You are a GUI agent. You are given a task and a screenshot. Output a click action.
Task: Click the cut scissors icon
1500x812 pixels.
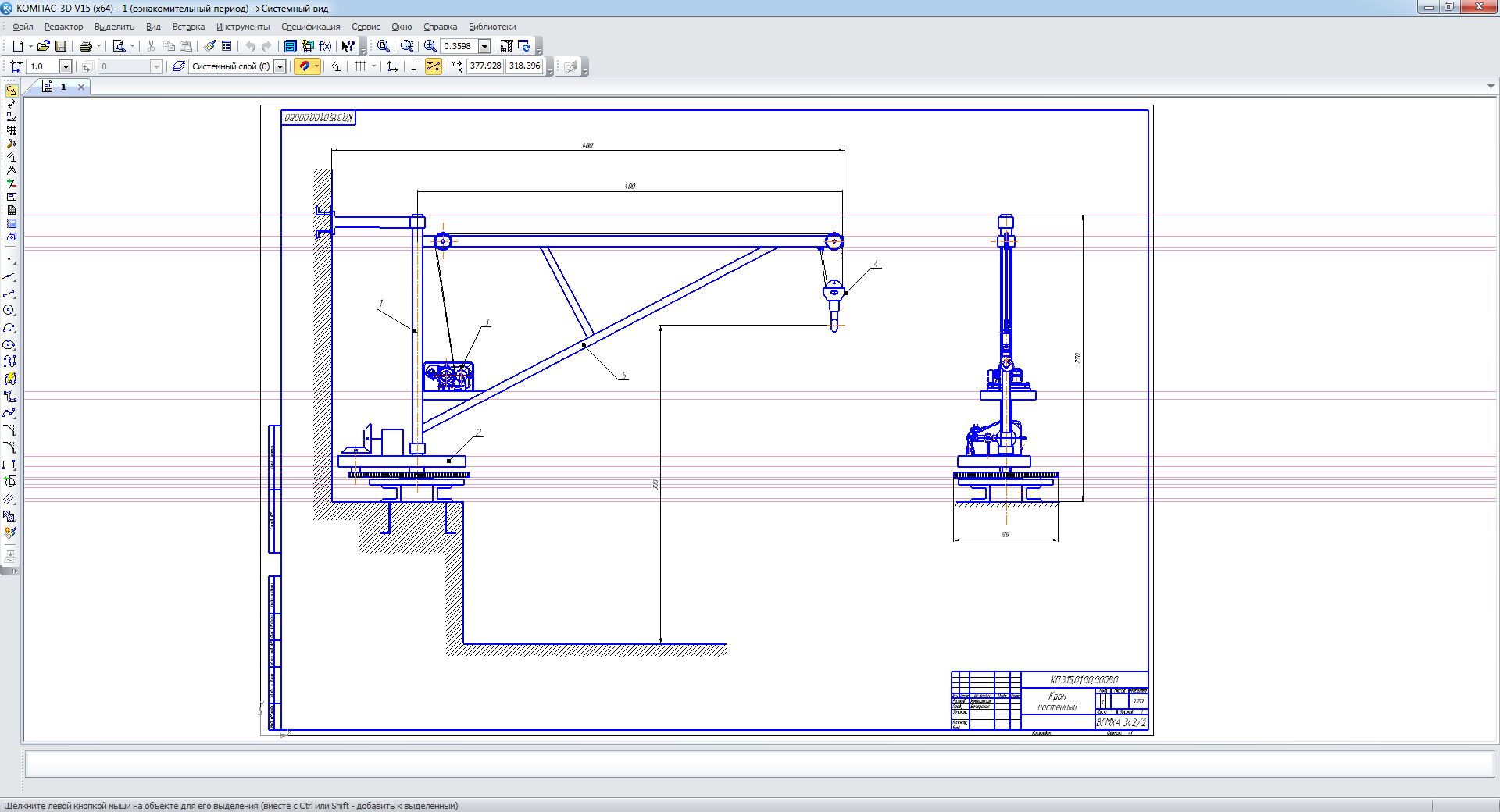[152, 46]
